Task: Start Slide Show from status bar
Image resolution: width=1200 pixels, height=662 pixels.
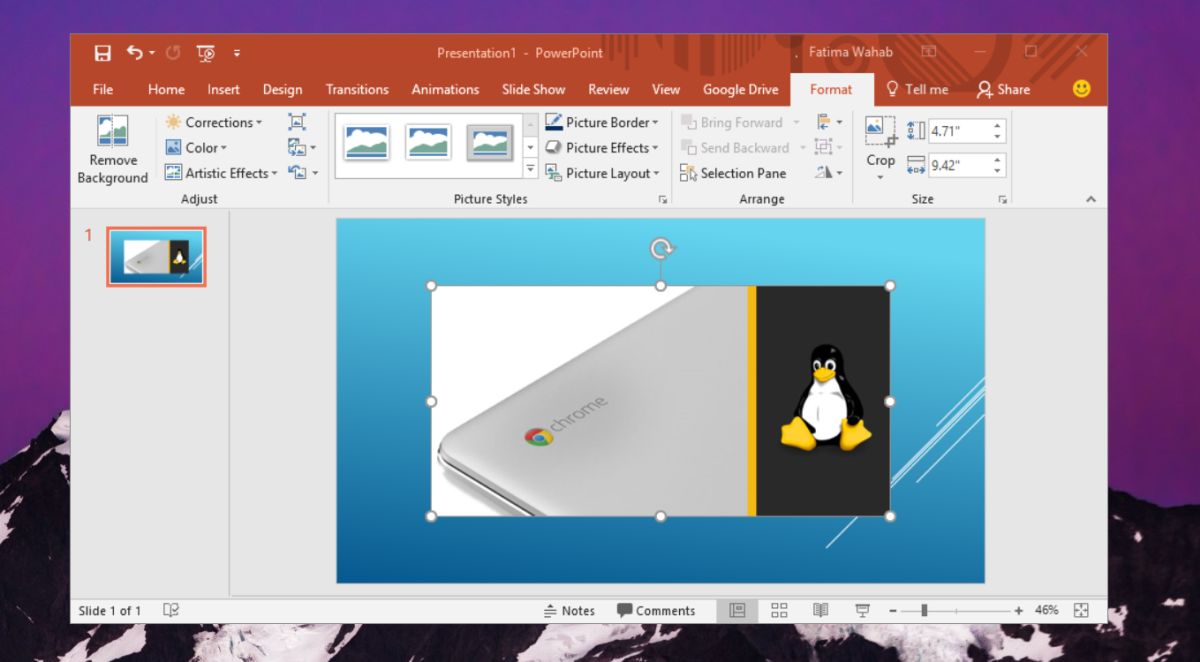Action: (861, 610)
